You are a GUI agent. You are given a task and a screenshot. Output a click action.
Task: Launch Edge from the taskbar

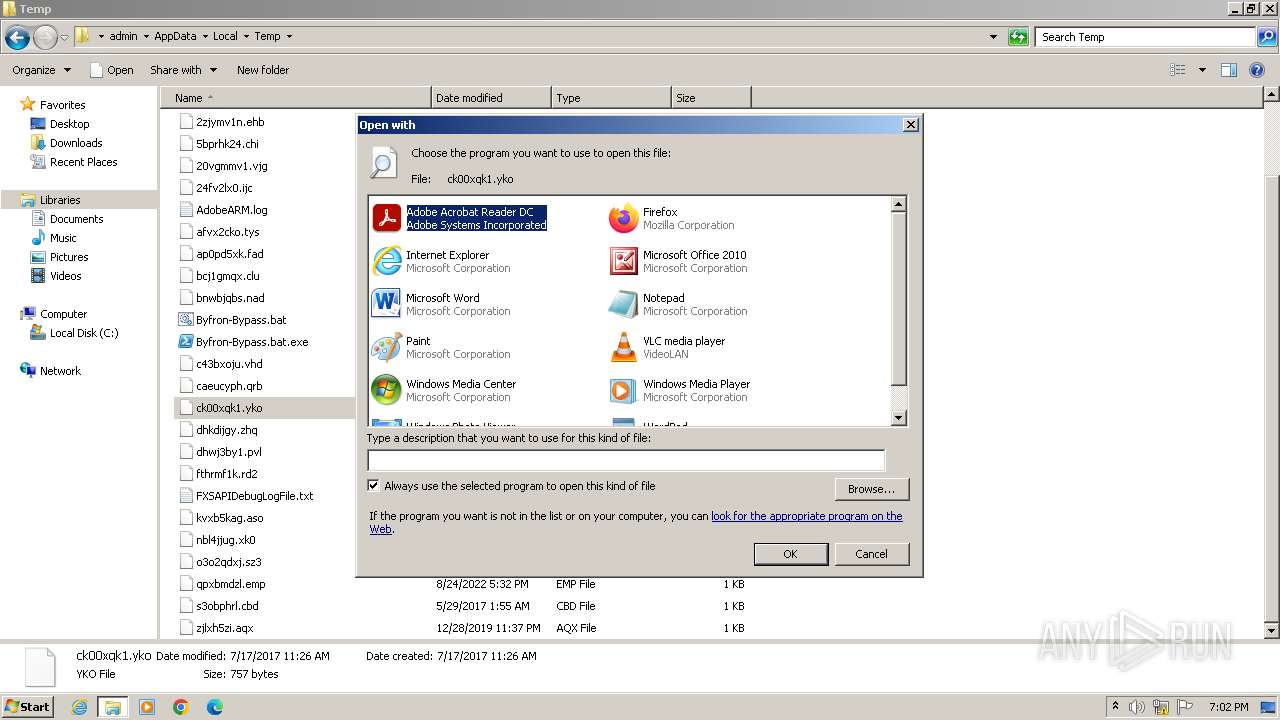[x=215, y=707]
